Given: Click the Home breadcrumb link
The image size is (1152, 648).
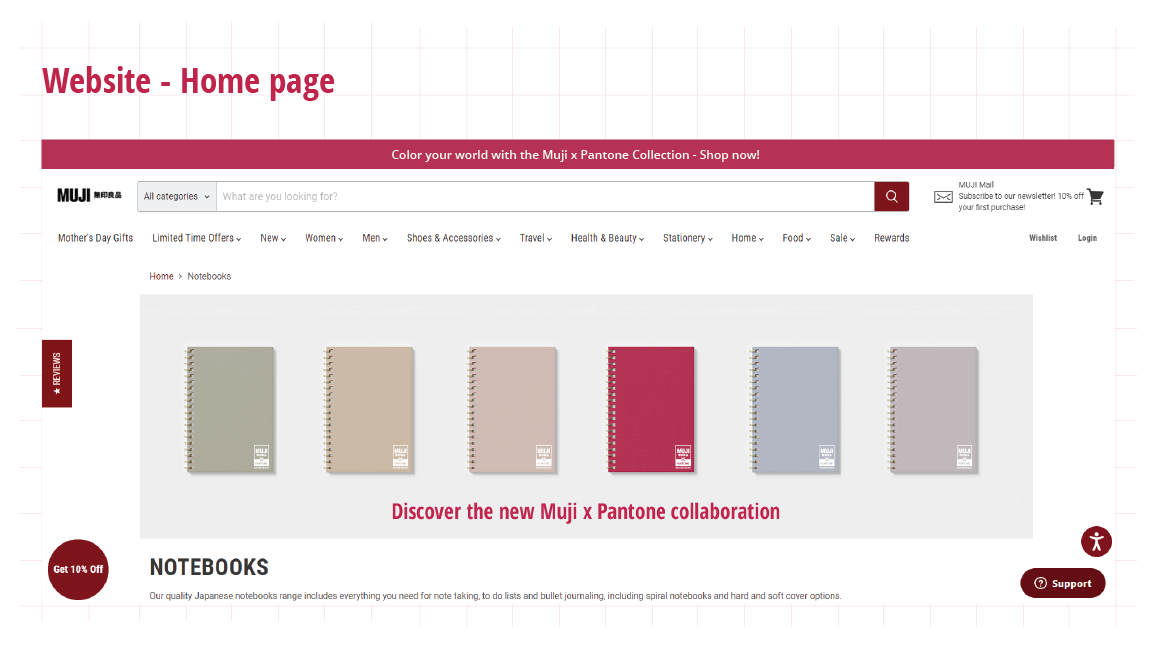Looking at the screenshot, I should (x=161, y=276).
